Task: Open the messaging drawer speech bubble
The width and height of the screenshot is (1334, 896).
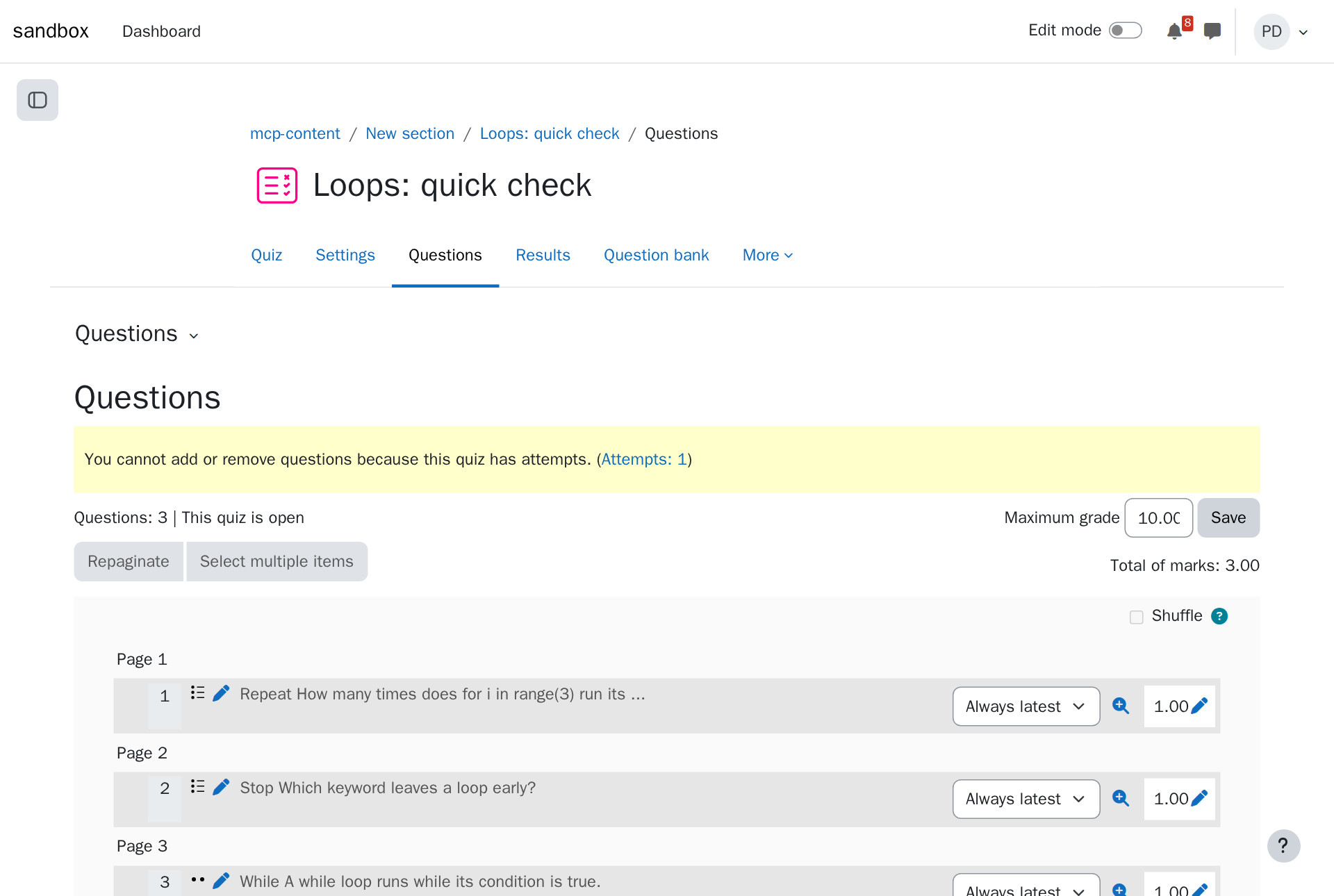Action: pyautogui.click(x=1212, y=31)
